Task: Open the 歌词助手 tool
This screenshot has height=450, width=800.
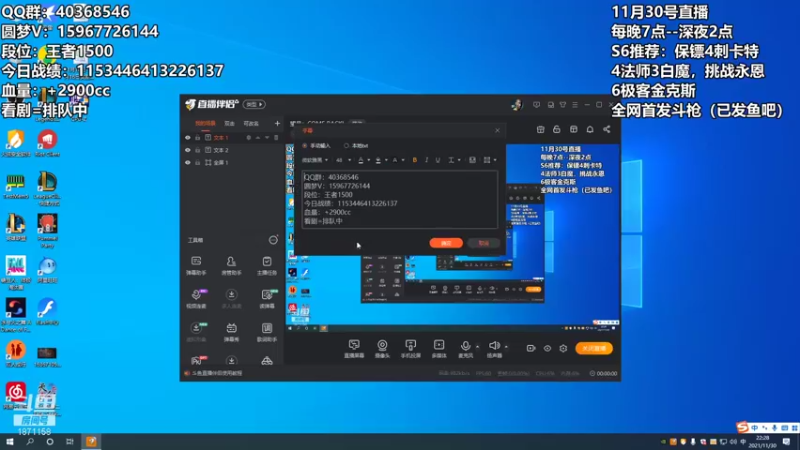Action: [x=266, y=332]
